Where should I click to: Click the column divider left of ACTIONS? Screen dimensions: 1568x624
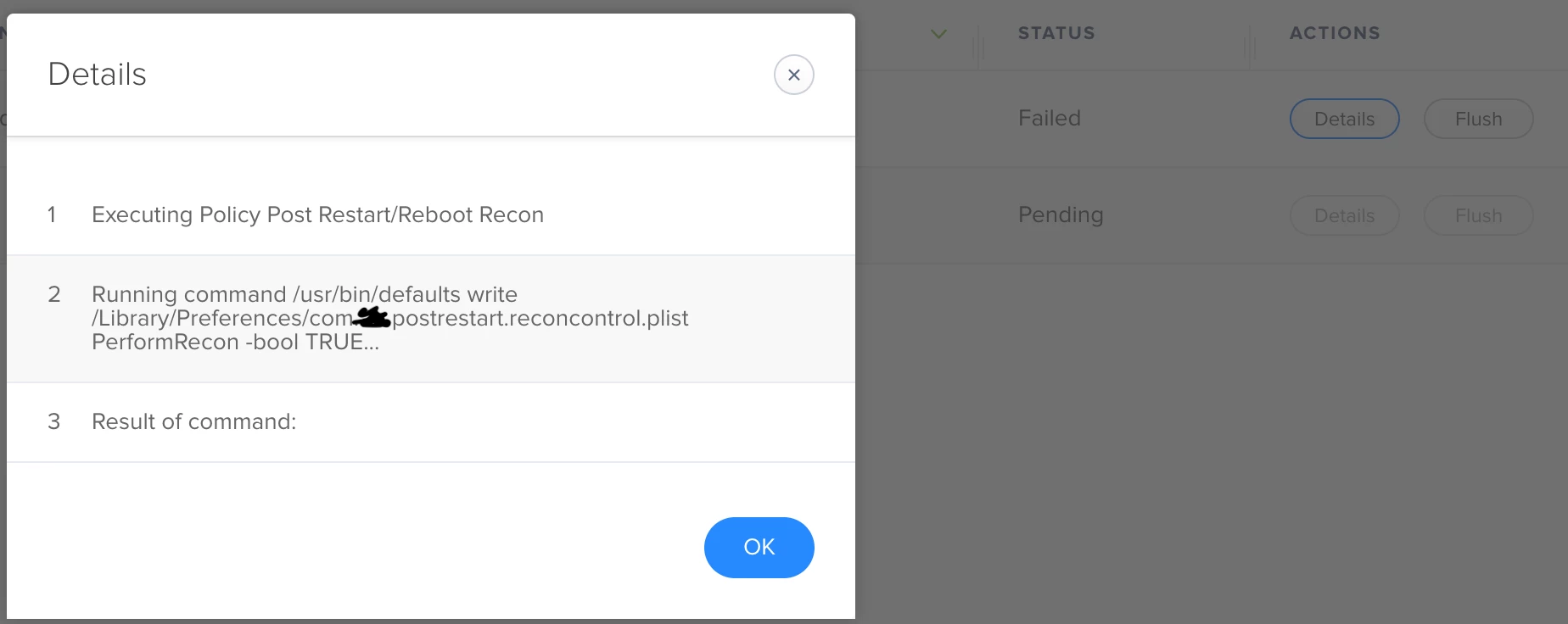coord(1250,42)
